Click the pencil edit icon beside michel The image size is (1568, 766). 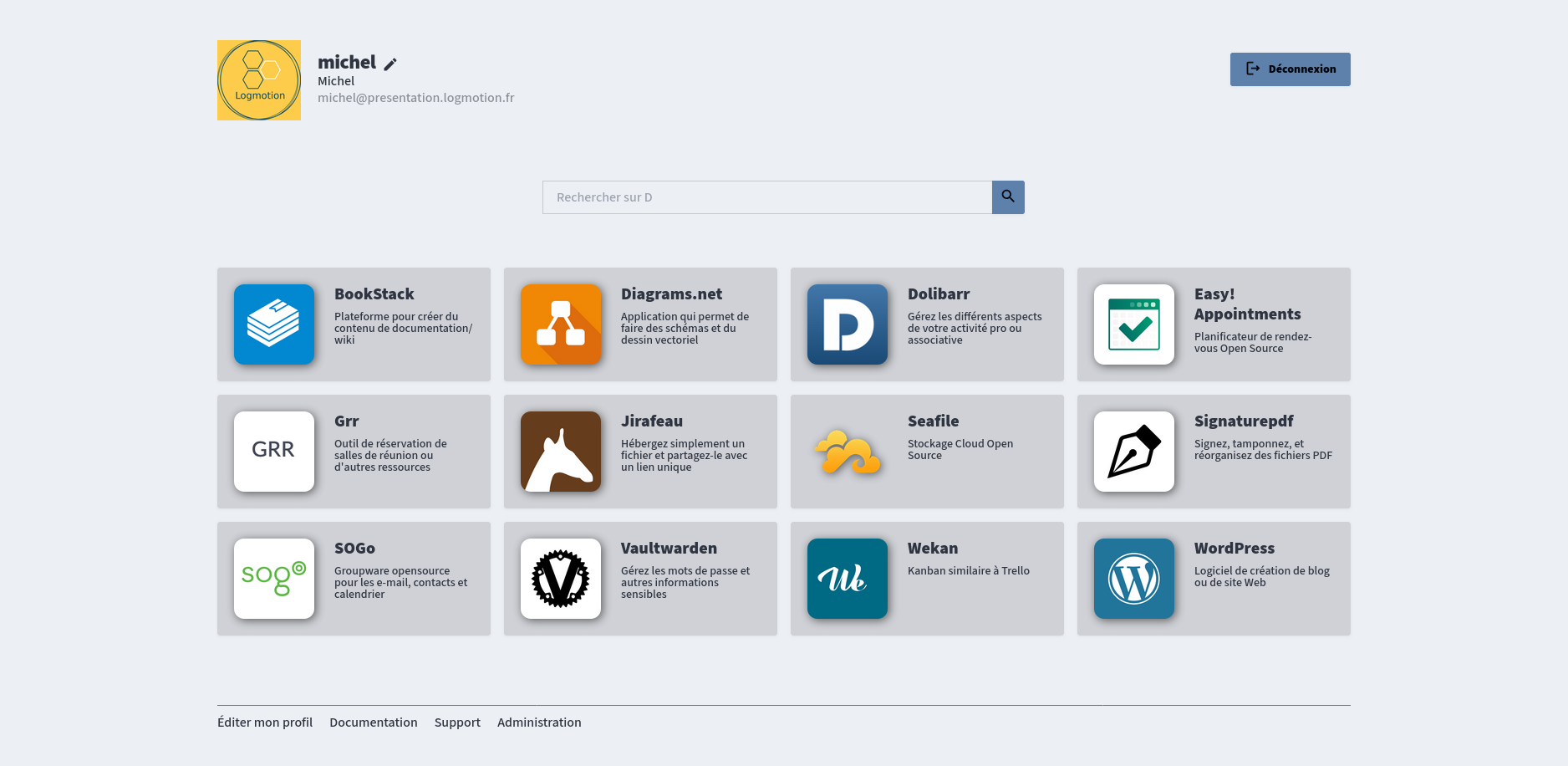point(390,64)
